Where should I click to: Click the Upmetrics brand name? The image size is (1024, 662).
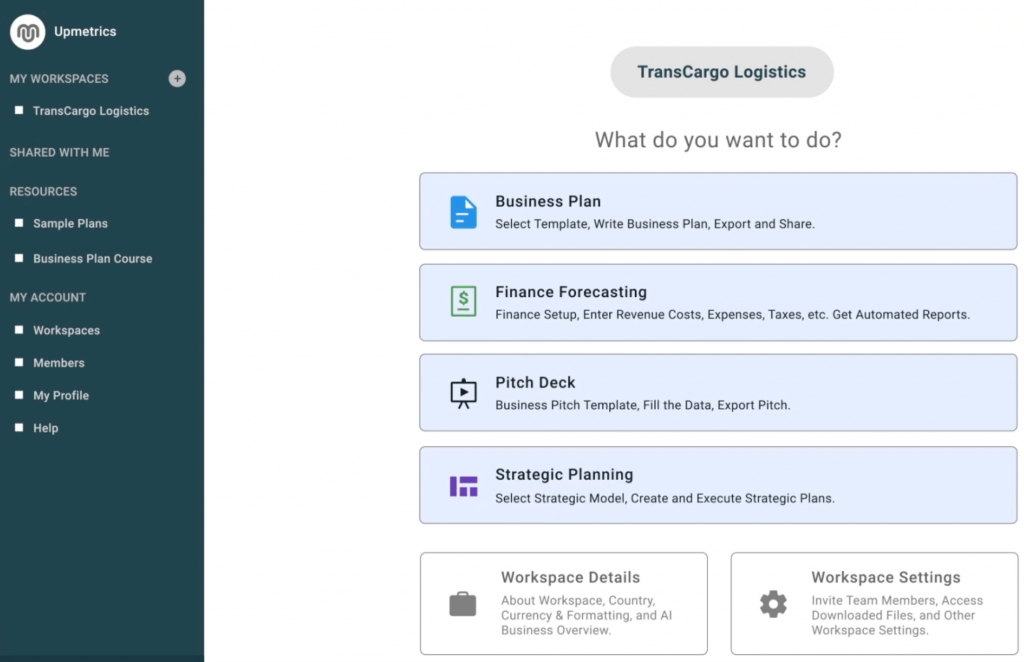point(85,31)
